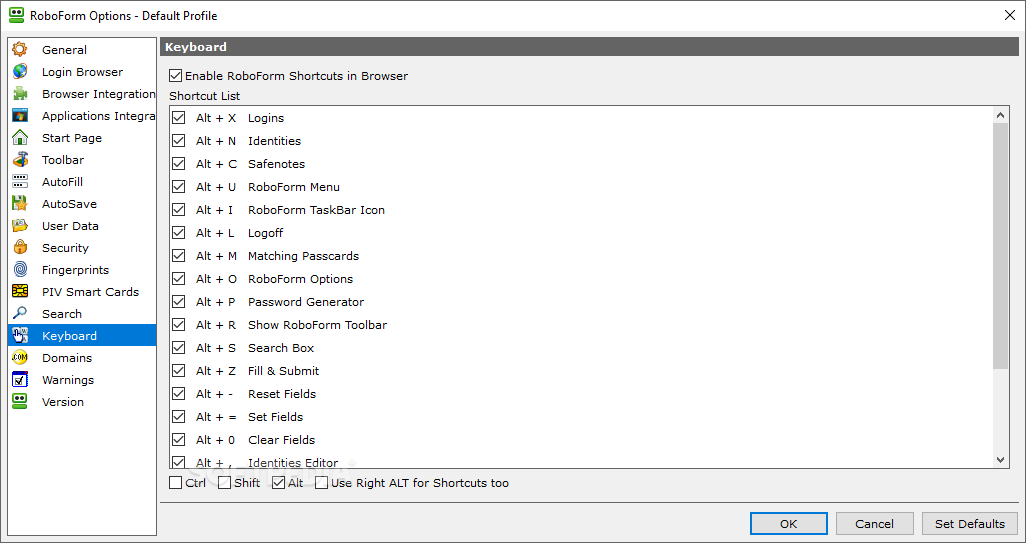The height and width of the screenshot is (543, 1026).
Task: Switch to the Security settings page
Action: coord(82,248)
